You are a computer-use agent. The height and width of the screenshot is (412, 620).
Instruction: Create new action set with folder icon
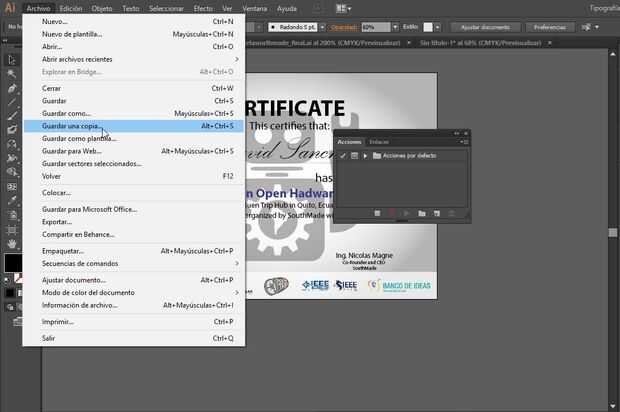coord(422,214)
